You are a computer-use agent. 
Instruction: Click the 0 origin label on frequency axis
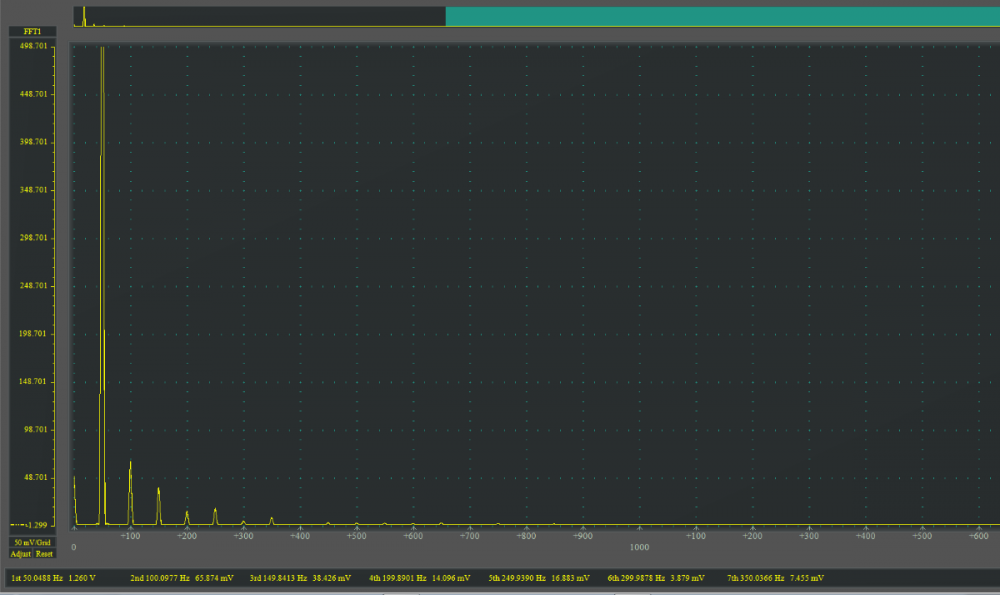click(74, 547)
